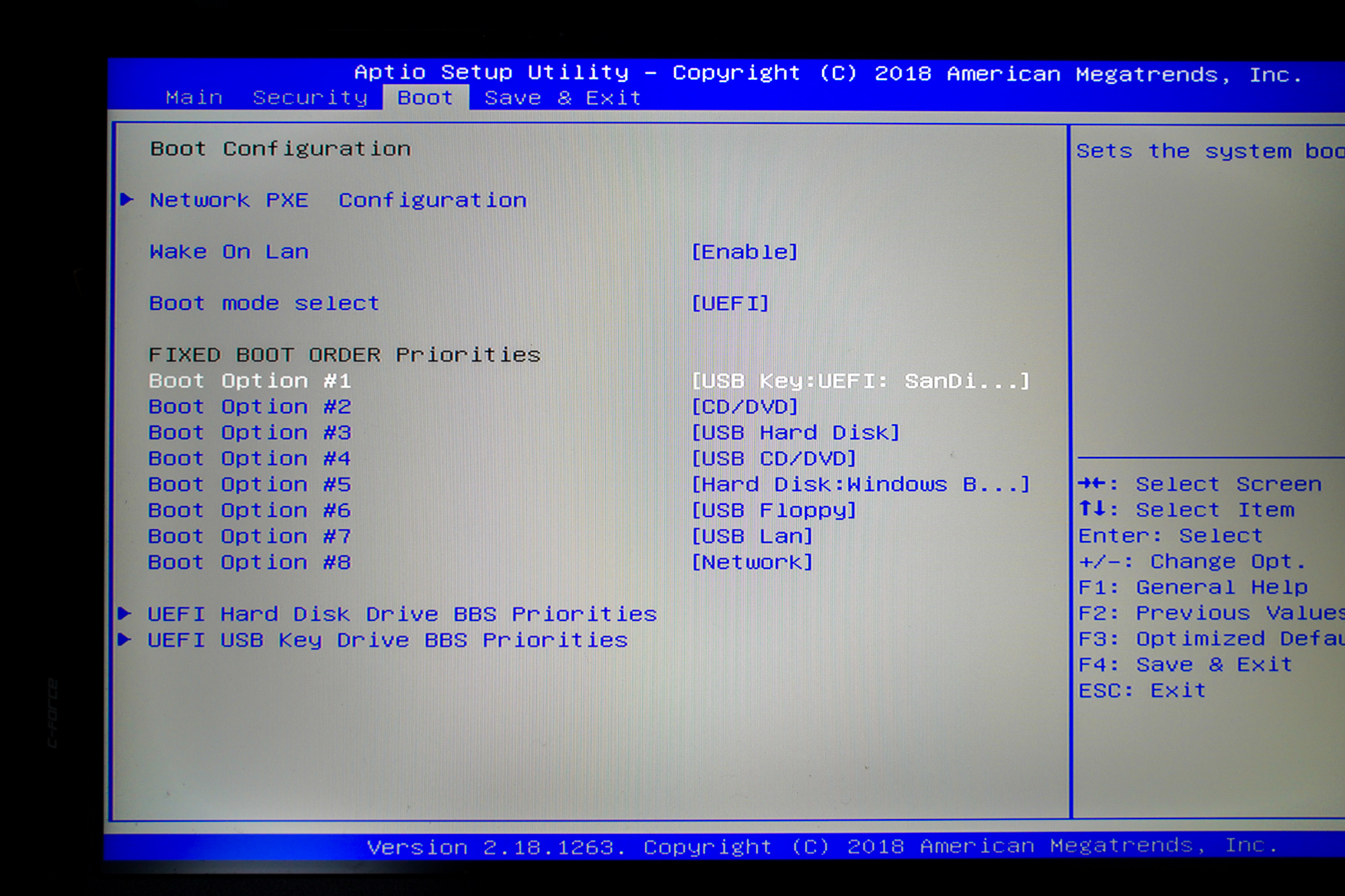Change [Network] boot option value
This screenshot has width=1345, height=896.
click(752, 563)
